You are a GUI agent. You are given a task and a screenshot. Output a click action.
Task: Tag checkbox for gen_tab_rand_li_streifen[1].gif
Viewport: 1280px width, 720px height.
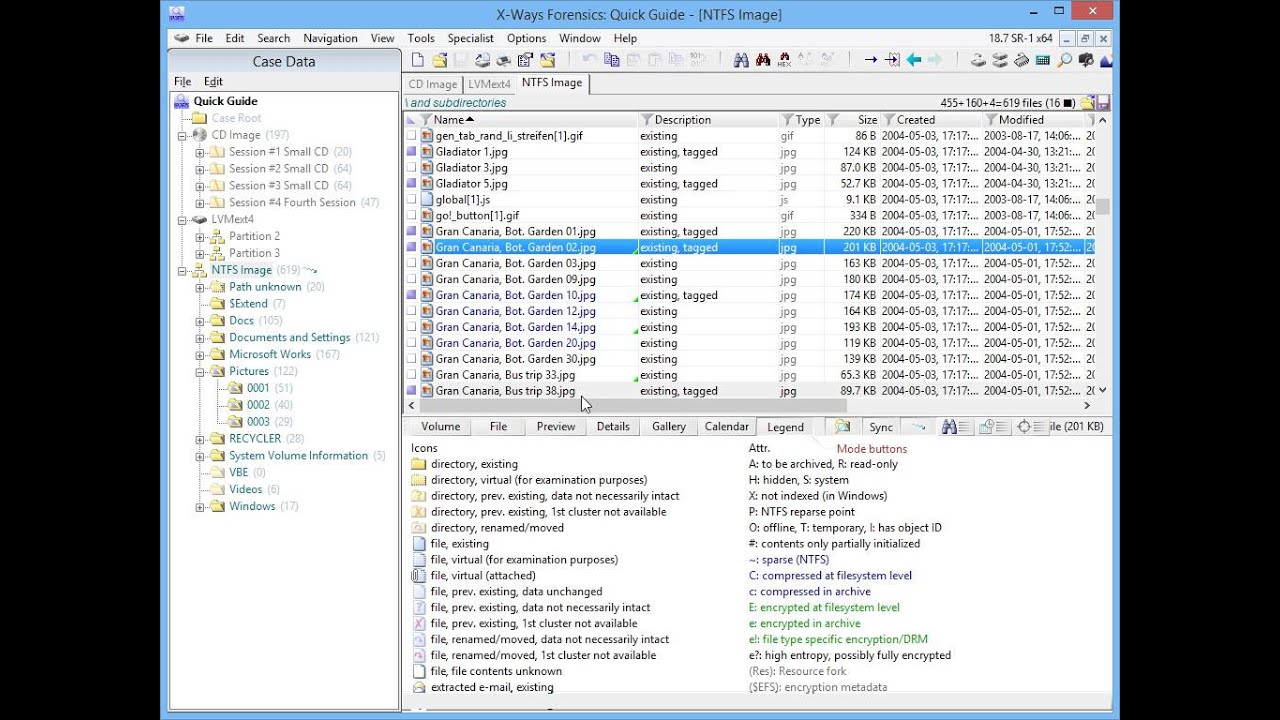pyautogui.click(x=411, y=135)
